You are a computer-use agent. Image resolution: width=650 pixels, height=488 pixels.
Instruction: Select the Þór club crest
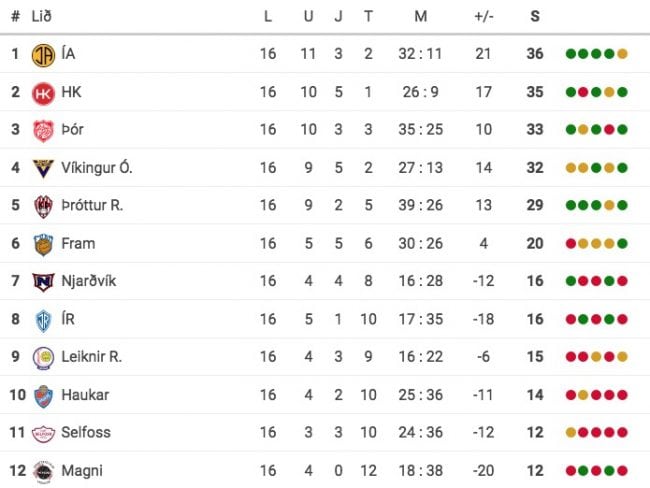43,130
